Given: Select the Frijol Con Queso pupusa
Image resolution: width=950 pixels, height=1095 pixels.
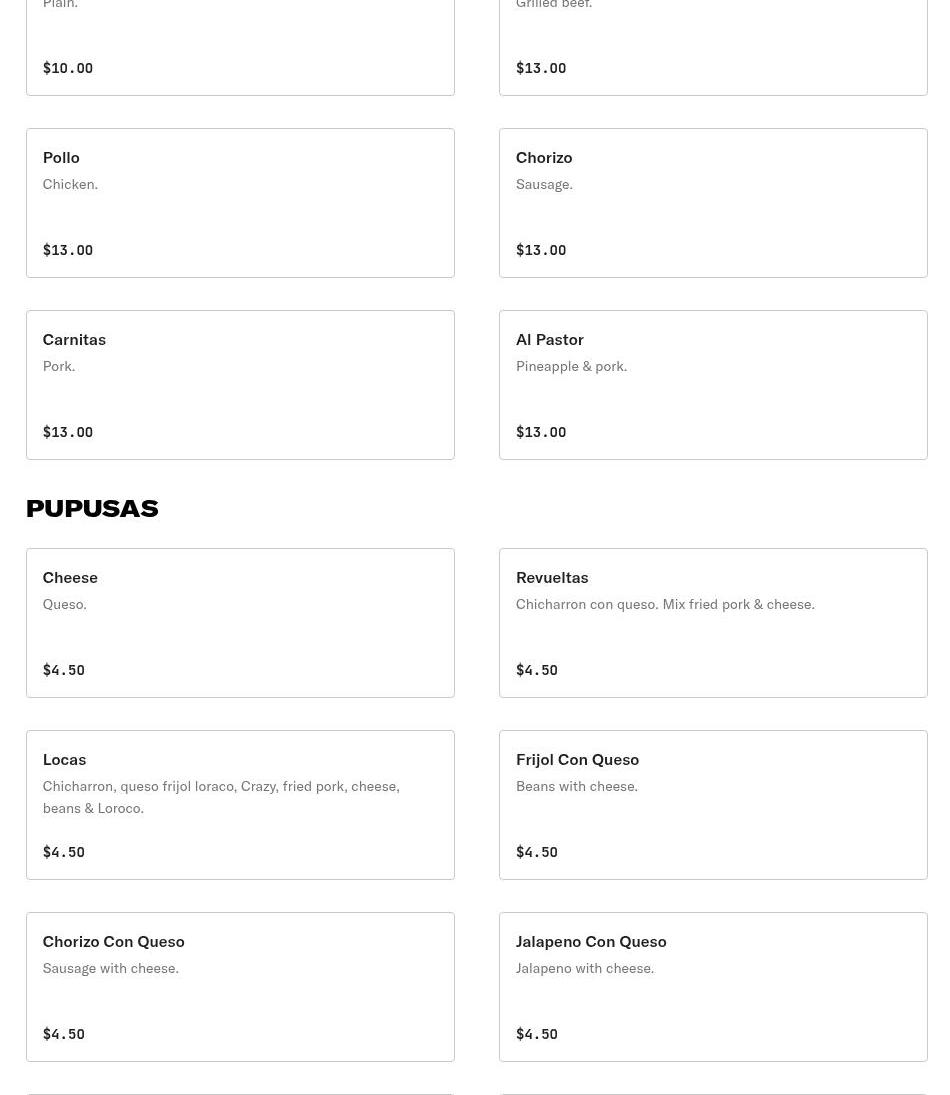Looking at the screenshot, I should click(713, 805).
